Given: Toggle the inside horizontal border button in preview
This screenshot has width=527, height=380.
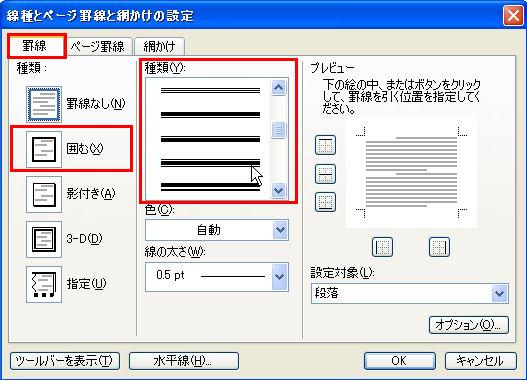Looking at the screenshot, I should tap(325, 174).
